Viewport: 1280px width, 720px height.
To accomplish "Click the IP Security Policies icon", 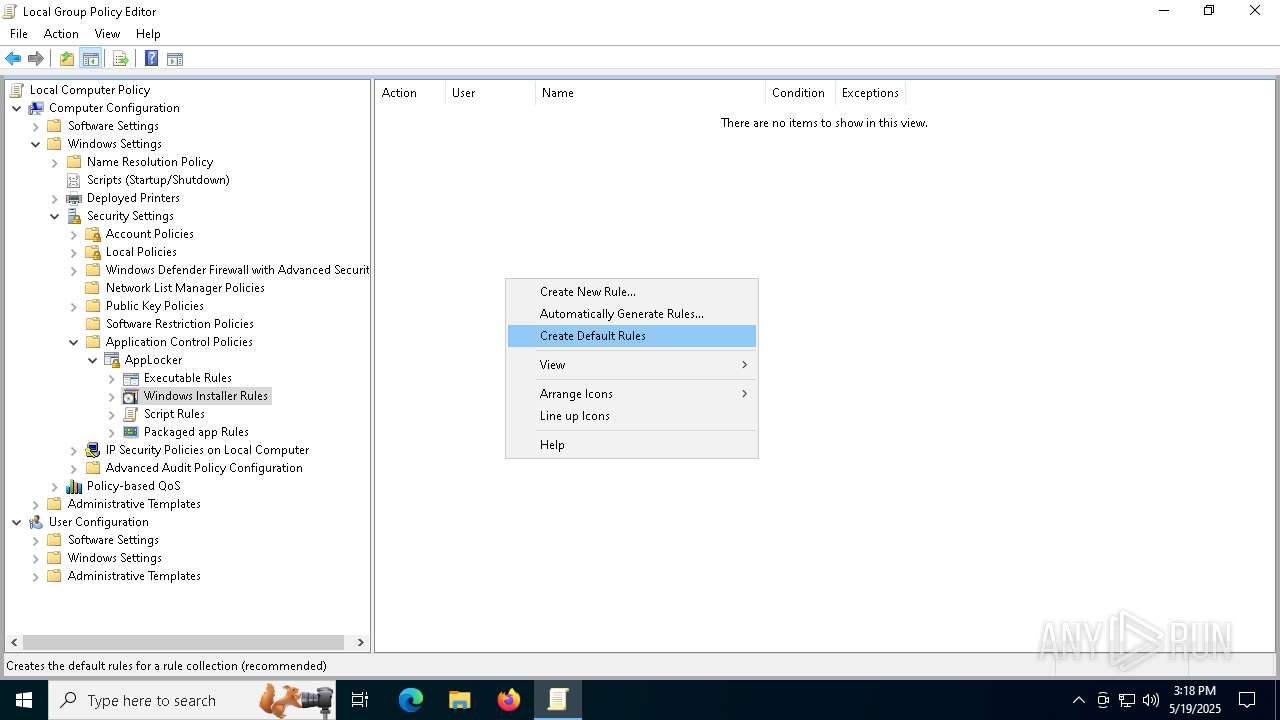I will [93, 450].
